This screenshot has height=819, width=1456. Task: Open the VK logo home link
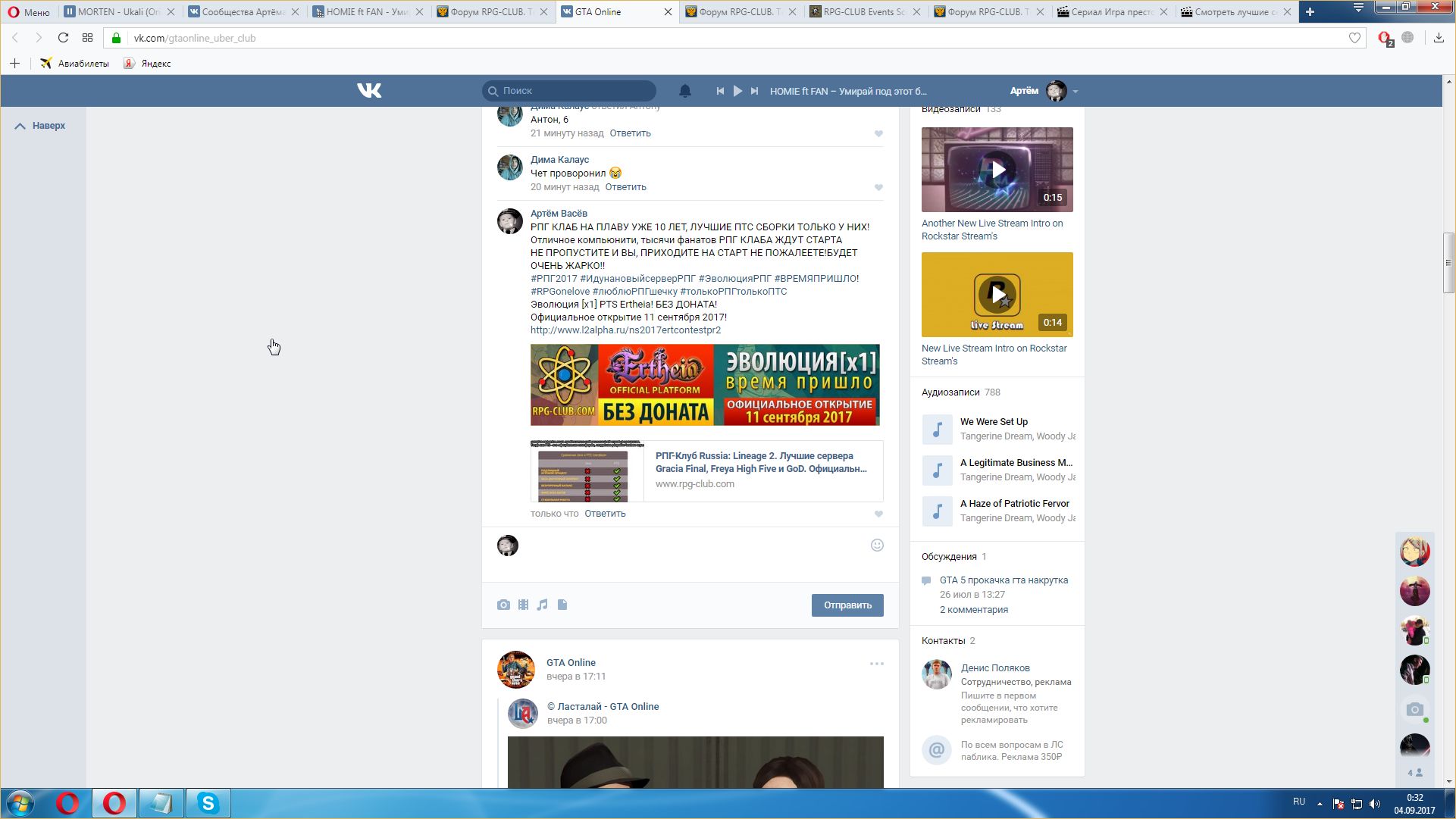click(369, 91)
